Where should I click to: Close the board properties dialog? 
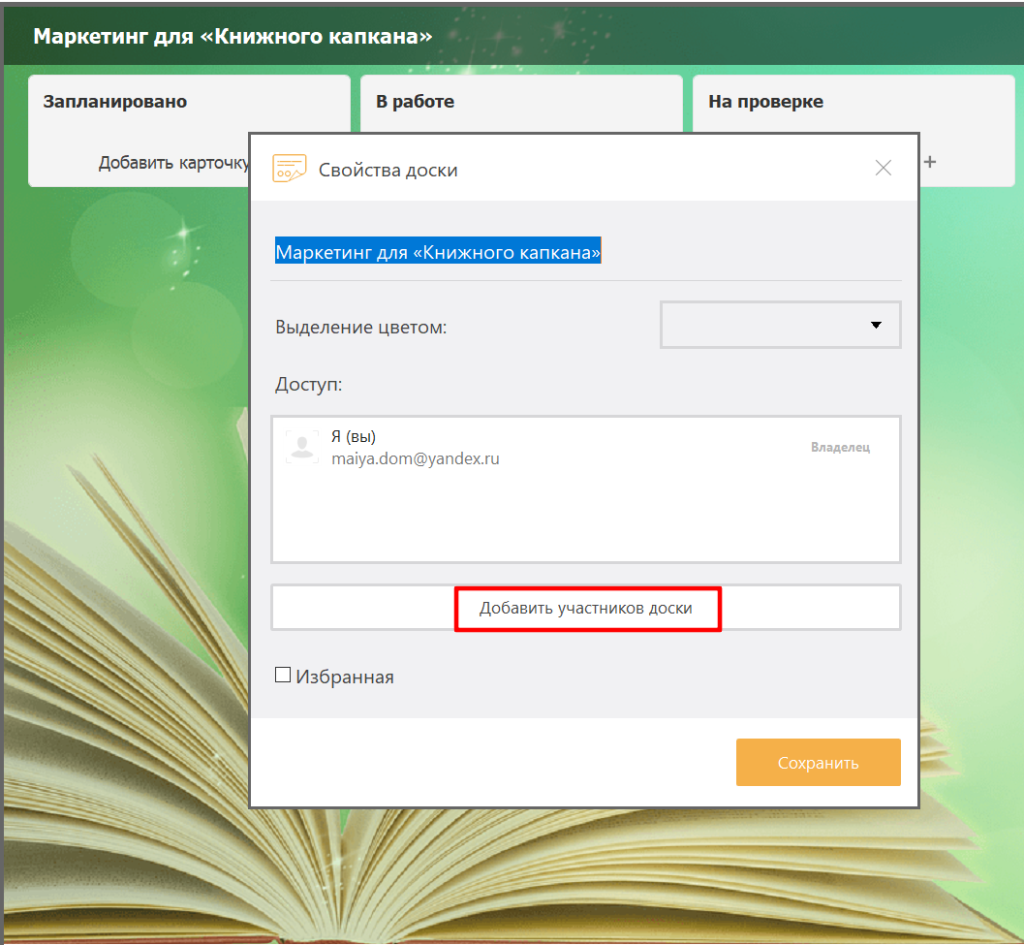pos(883,168)
